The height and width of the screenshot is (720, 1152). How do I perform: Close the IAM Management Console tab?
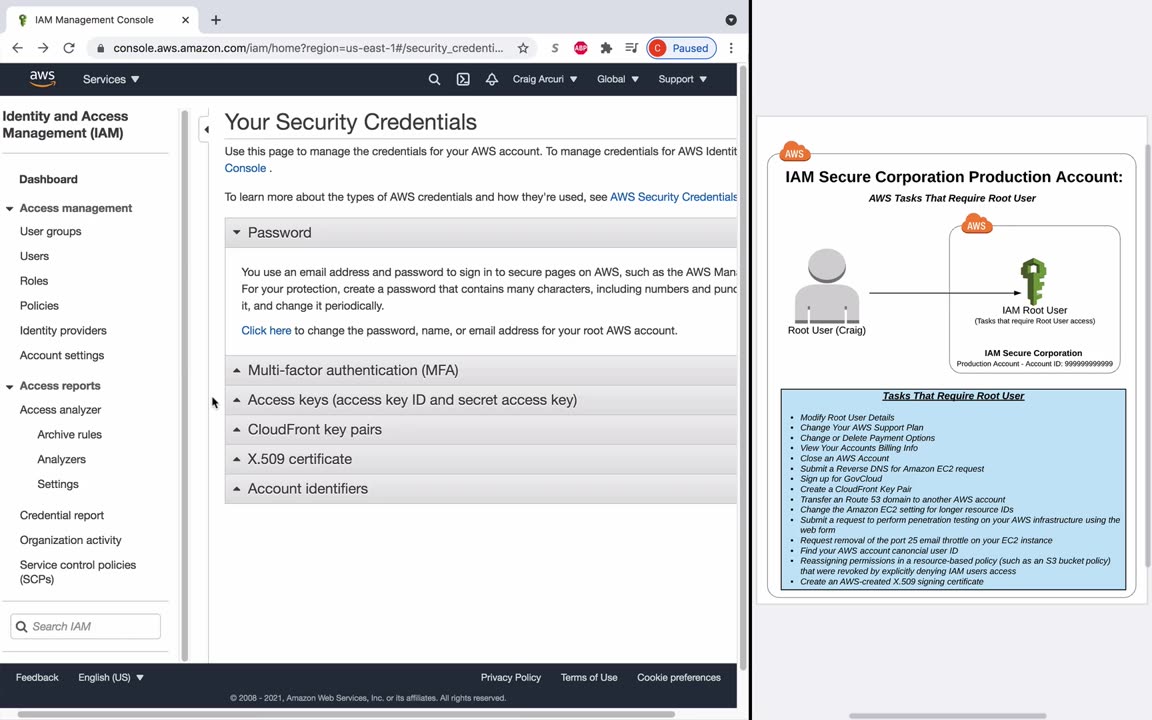pos(185,20)
